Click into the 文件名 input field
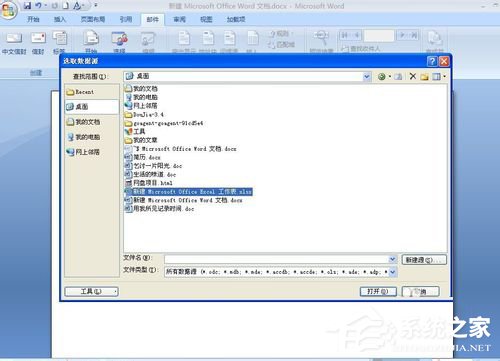 click(x=276, y=259)
